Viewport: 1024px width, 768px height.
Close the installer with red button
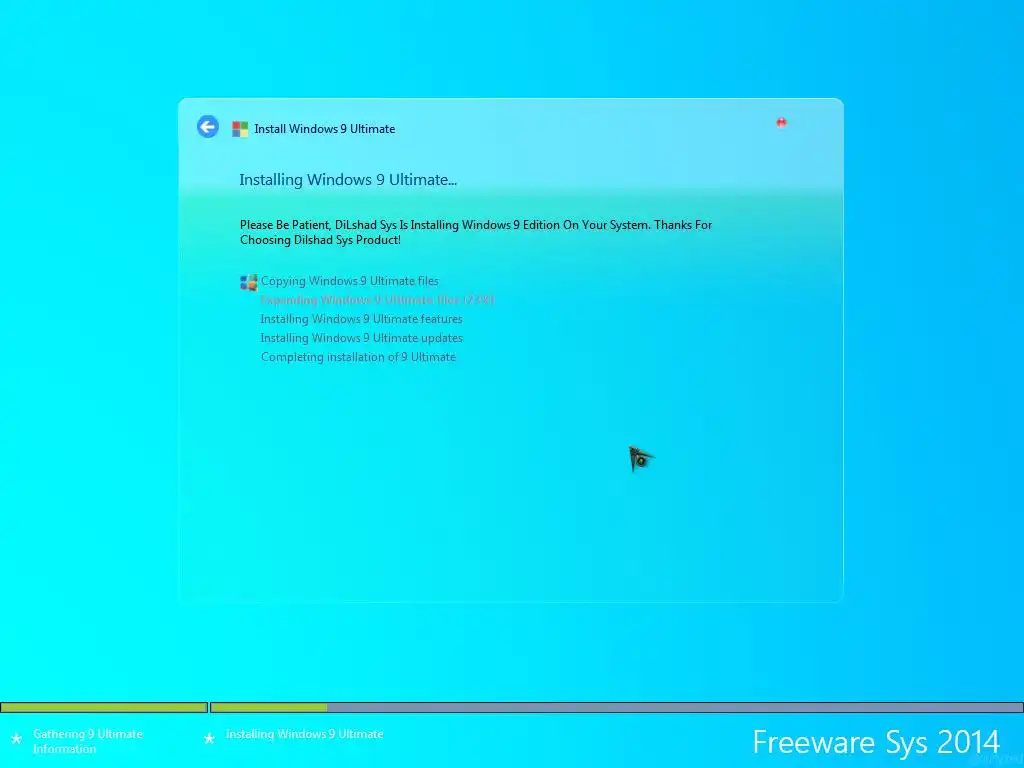[x=781, y=122]
